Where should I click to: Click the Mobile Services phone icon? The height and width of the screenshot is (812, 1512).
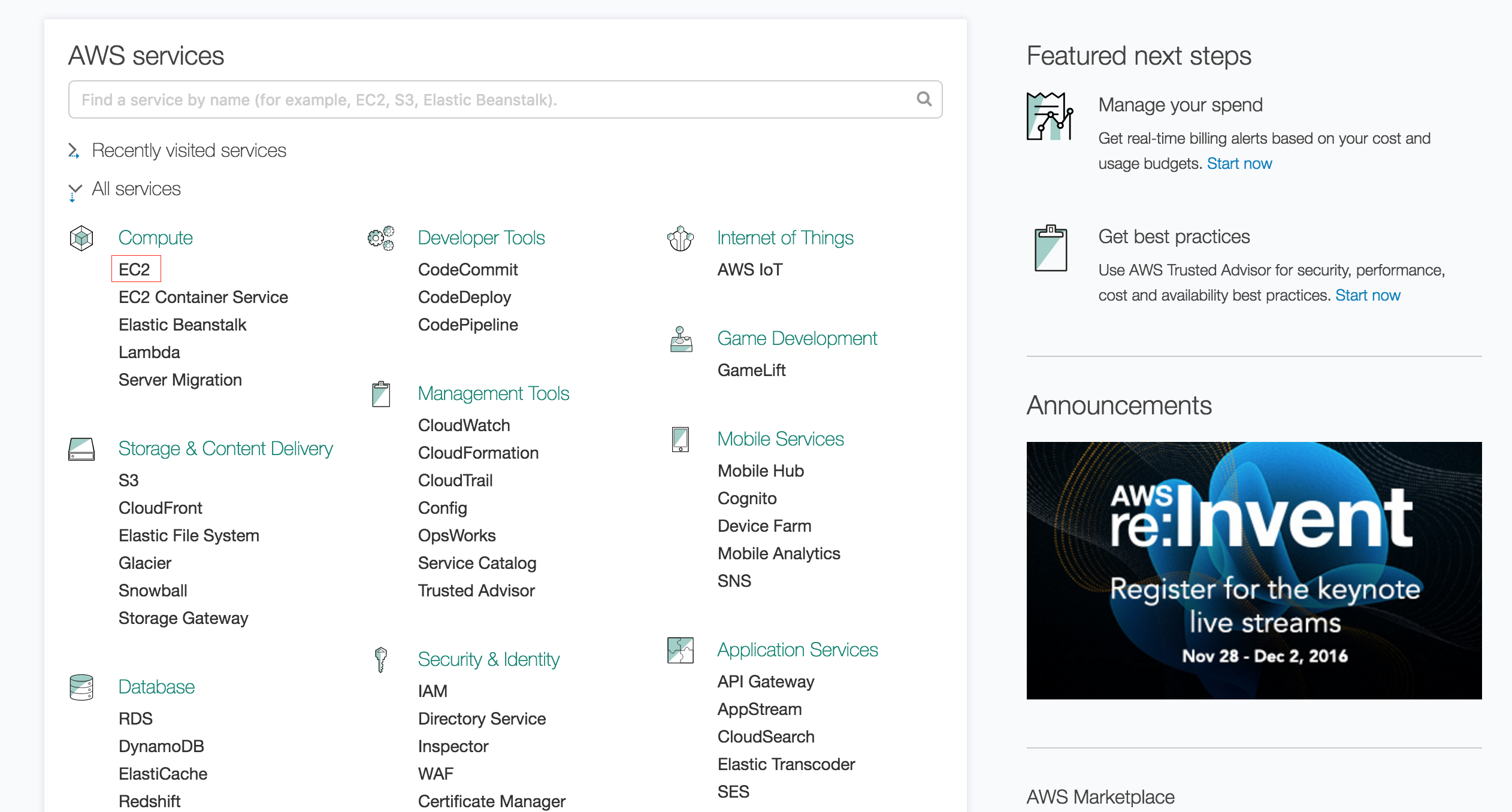pos(681,440)
